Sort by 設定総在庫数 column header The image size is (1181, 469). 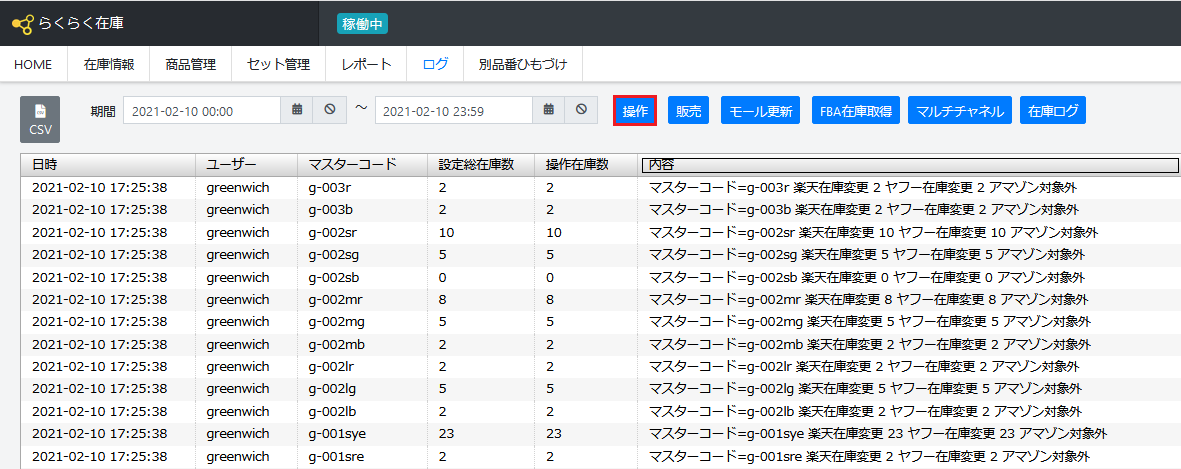481,165
